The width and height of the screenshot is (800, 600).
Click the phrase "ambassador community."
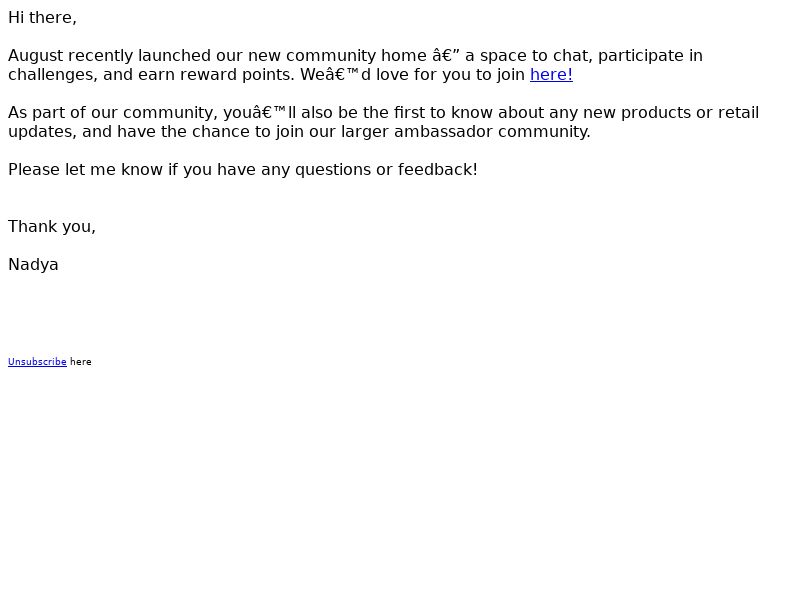tap(492, 132)
